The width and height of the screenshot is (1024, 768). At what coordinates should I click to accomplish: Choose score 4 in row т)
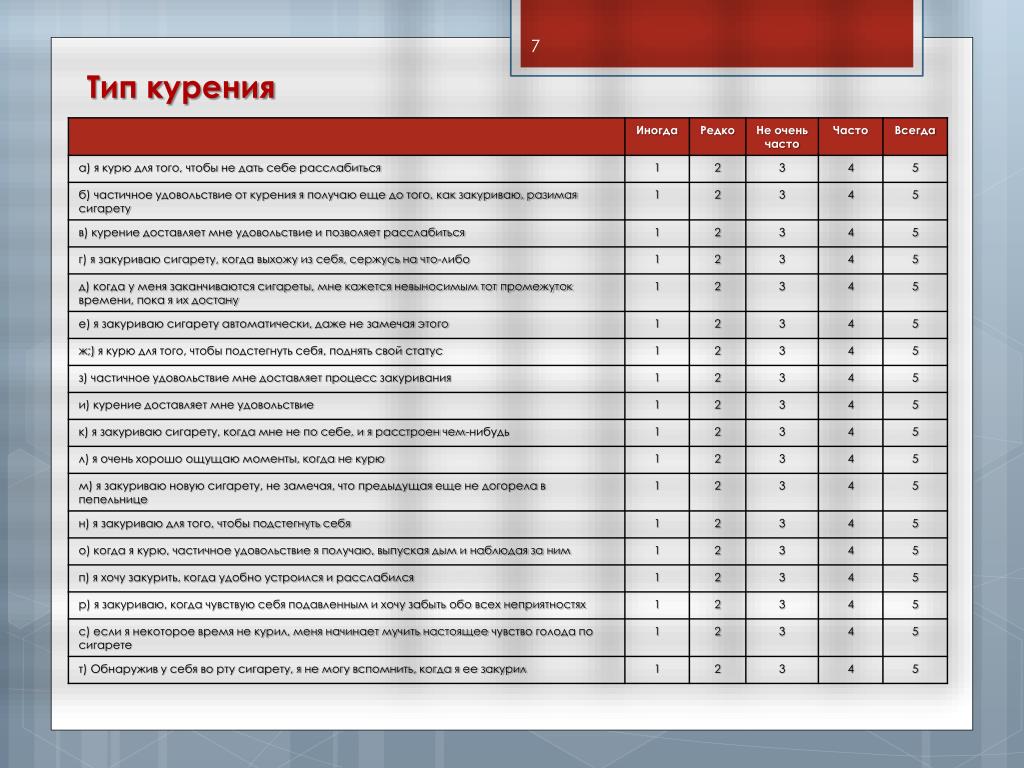(850, 669)
